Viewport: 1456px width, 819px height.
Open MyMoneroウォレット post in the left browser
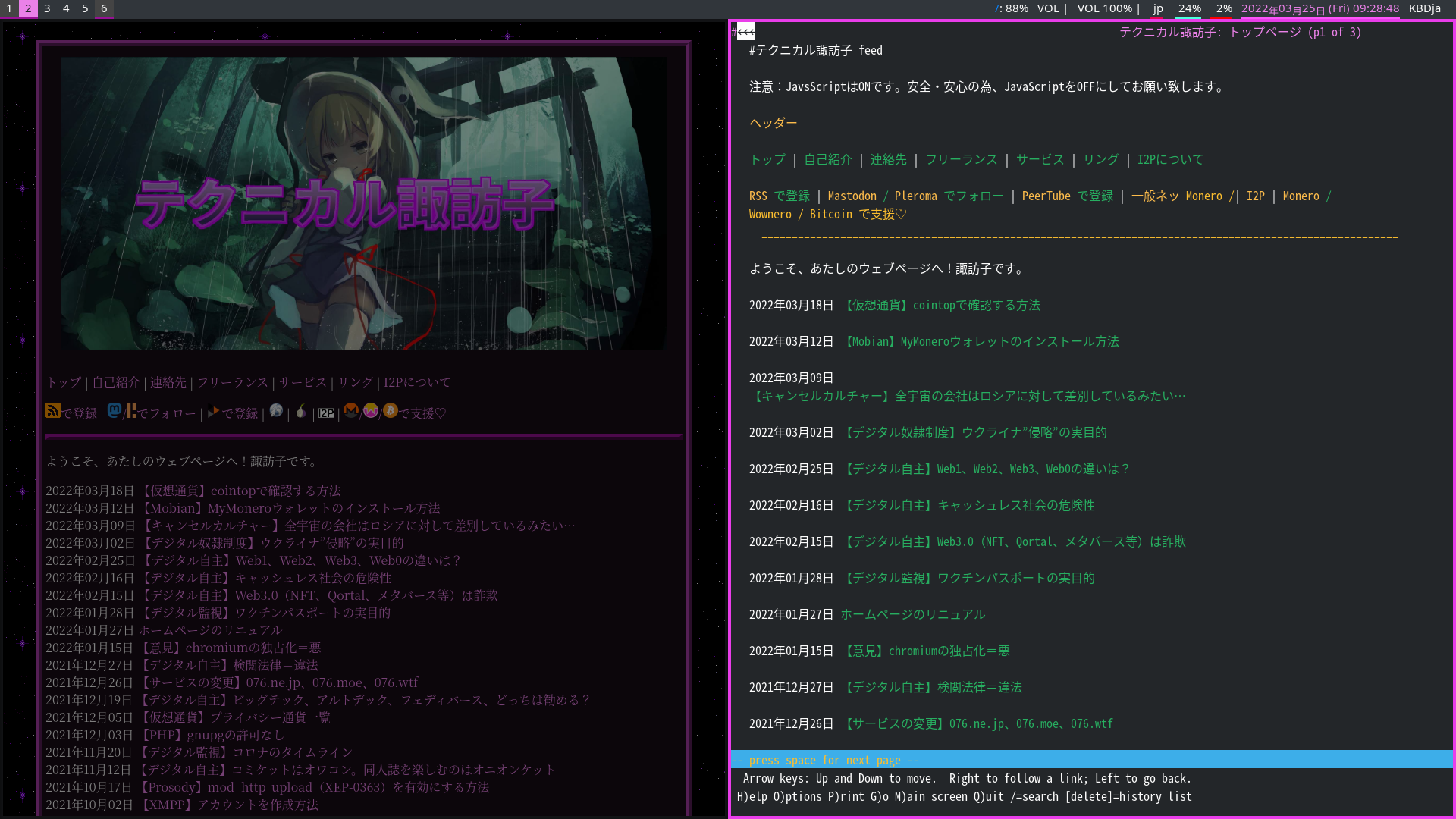(x=290, y=508)
